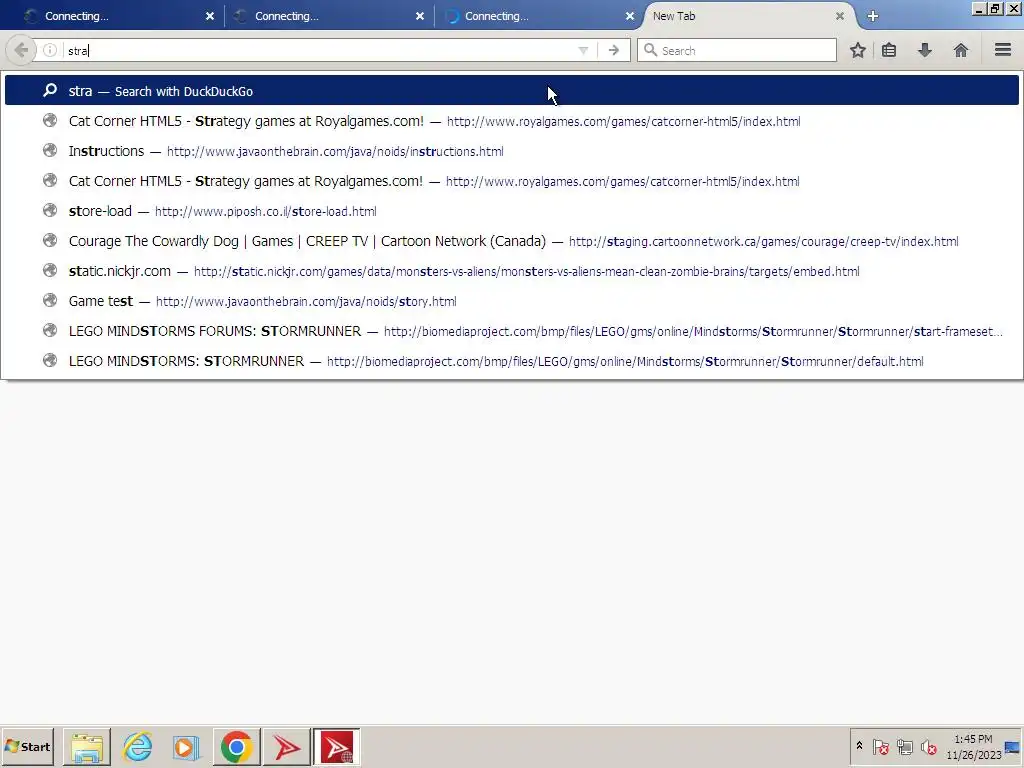Open LEGO MINDSTORMS FORUMS: STORMRUNNER suggestion
1024x768 pixels.
tap(511, 331)
